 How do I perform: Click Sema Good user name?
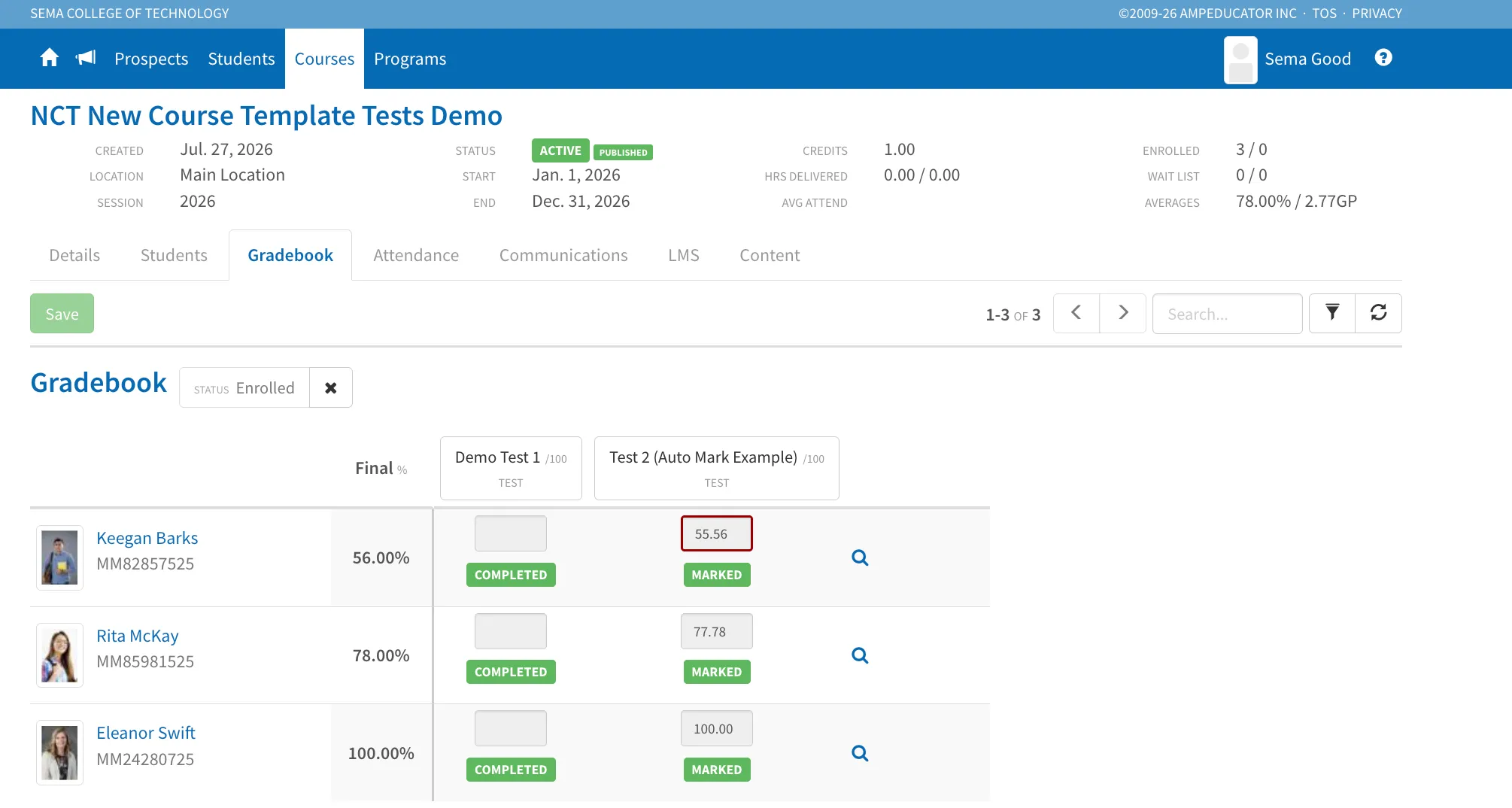point(1307,59)
